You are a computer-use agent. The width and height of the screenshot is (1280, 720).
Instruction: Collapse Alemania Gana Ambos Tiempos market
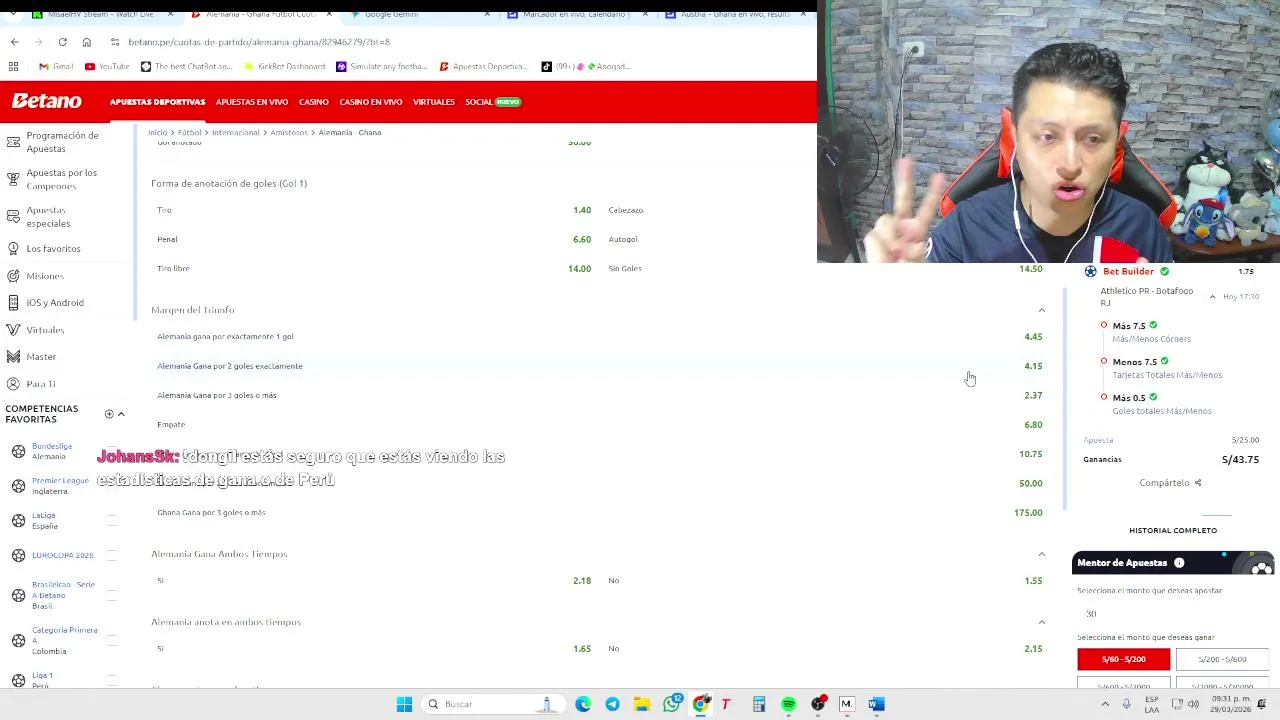point(1041,554)
